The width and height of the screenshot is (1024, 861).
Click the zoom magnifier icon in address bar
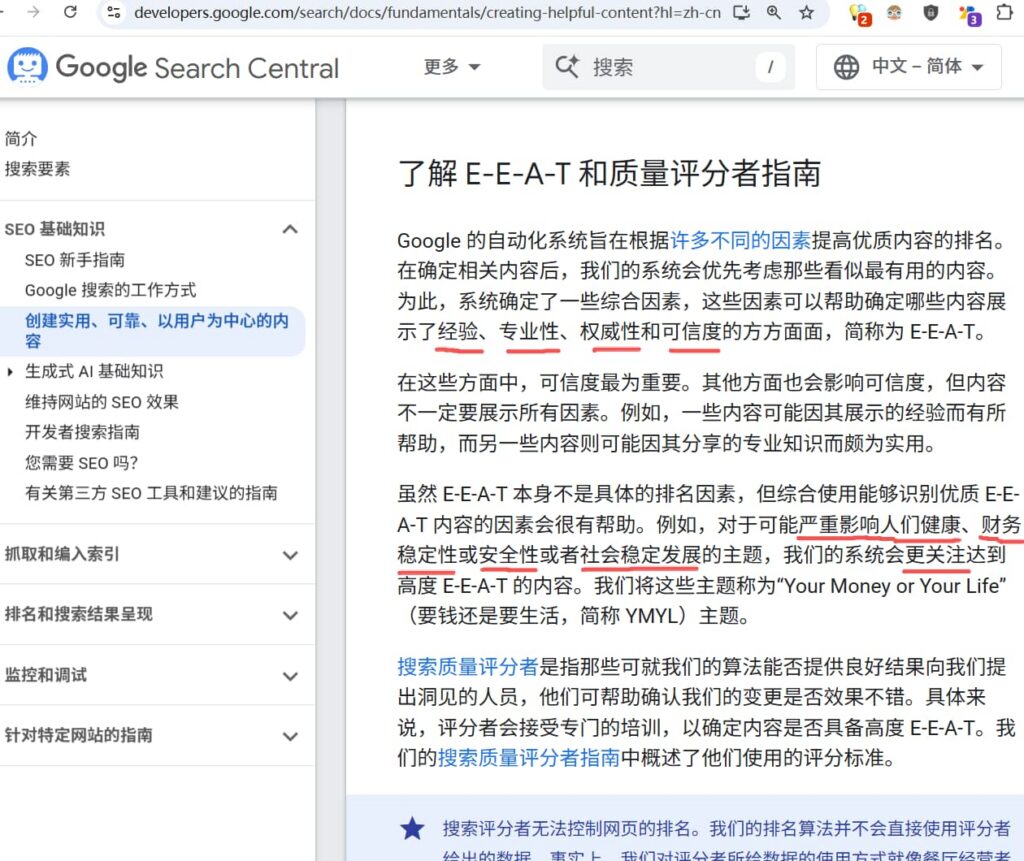774,12
